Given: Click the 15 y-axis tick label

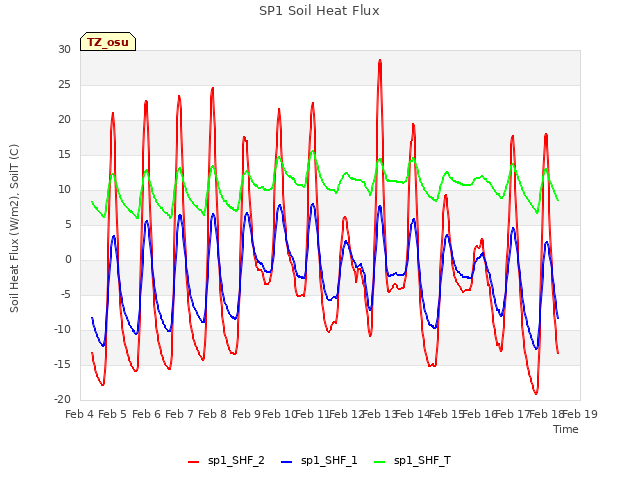Looking at the screenshot, I should (64, 154).
